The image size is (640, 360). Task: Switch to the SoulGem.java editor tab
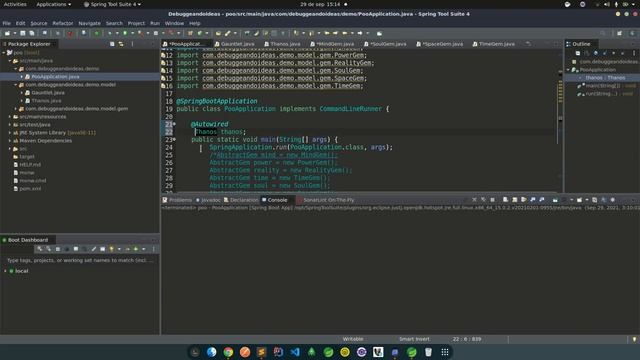click(385, 44)
